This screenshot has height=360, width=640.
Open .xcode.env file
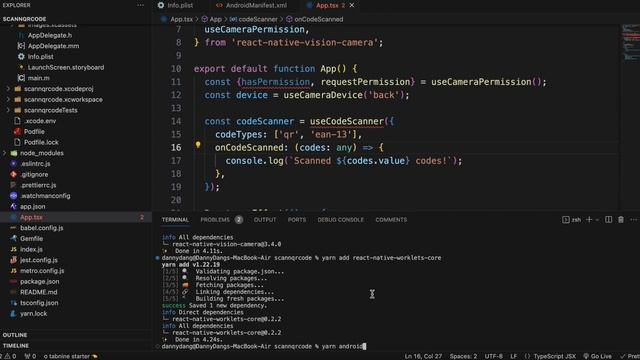tap(40, 121)
